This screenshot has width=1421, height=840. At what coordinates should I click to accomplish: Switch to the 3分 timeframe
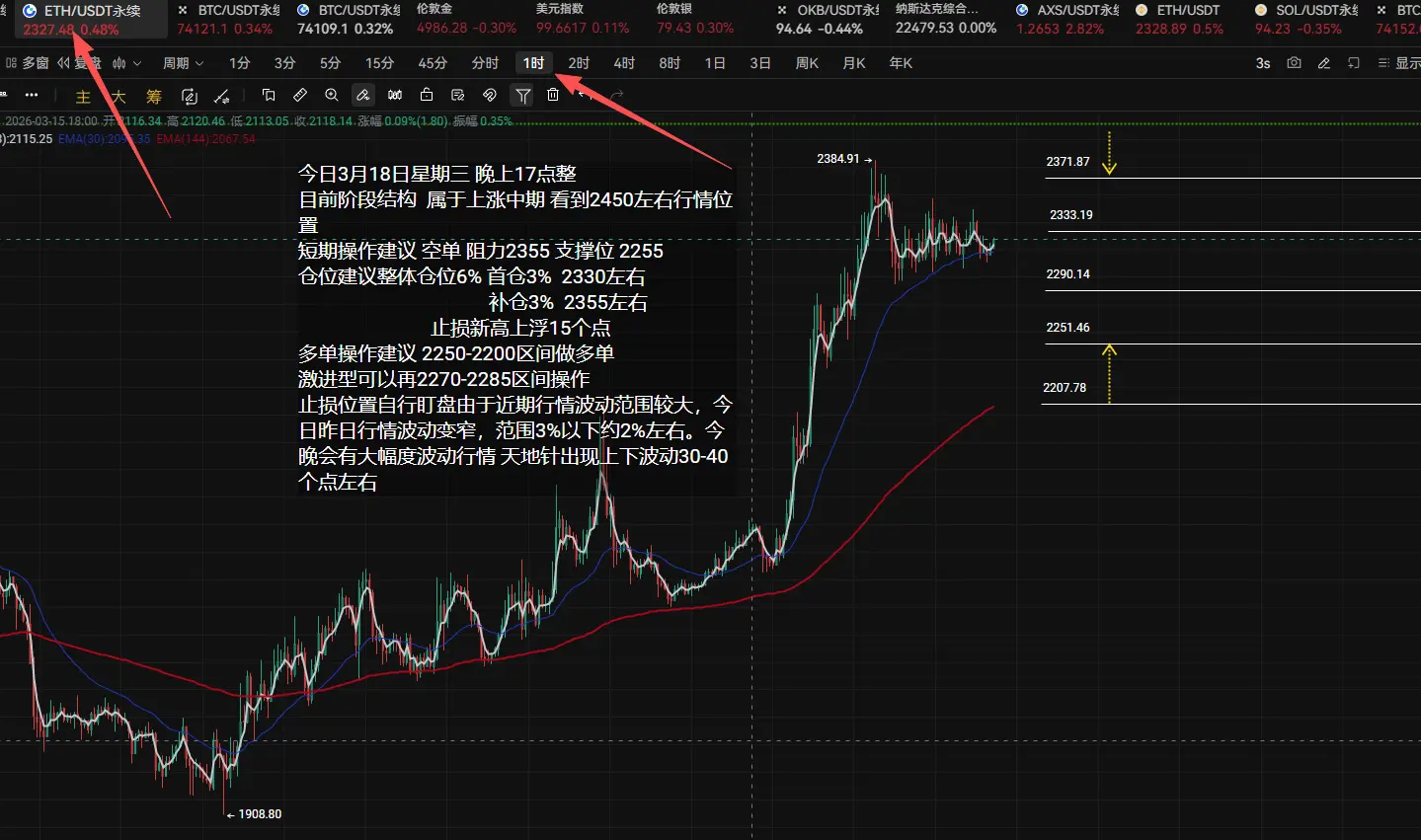point(285,63)
